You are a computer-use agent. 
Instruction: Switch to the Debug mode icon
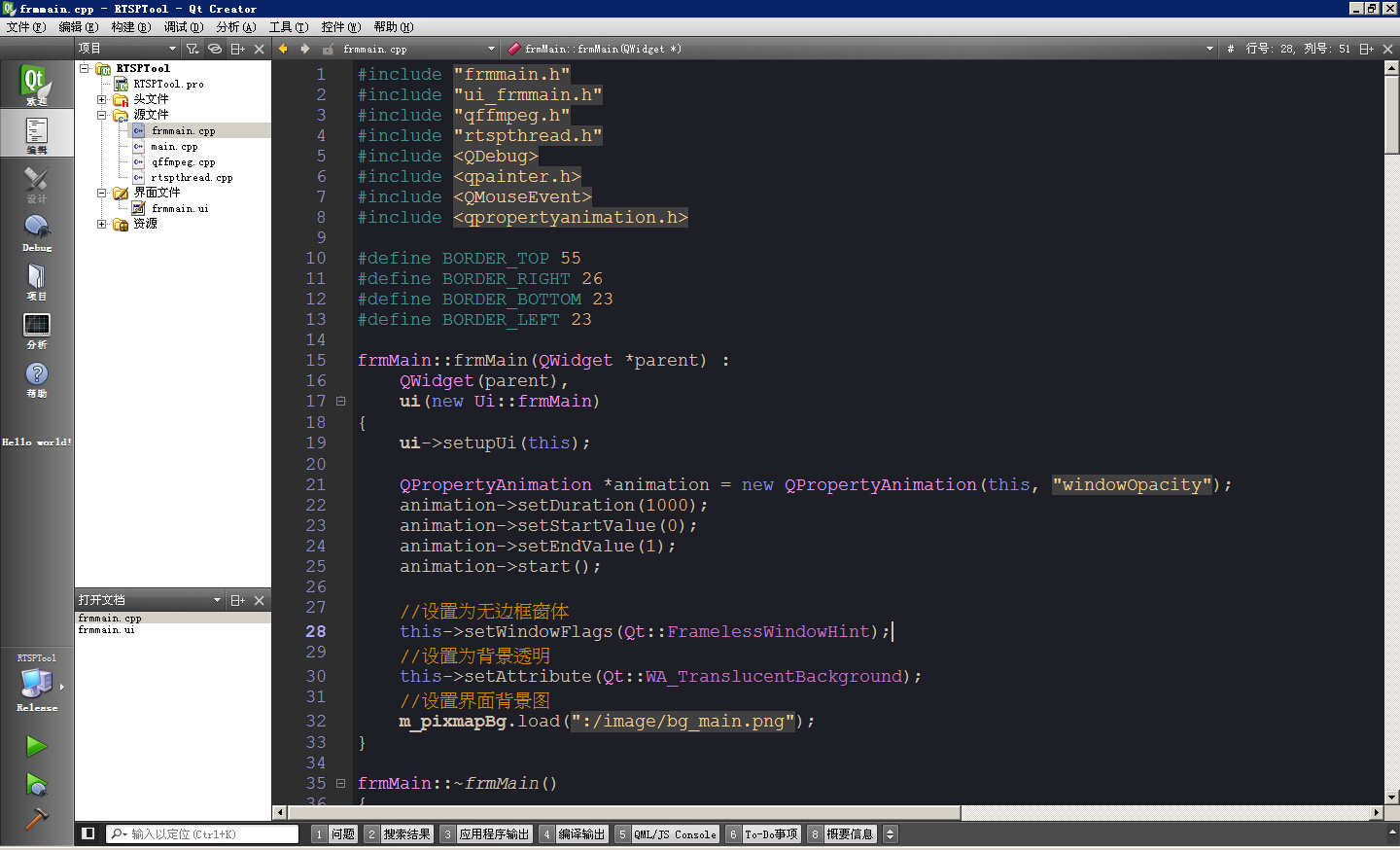click(36, 232)
